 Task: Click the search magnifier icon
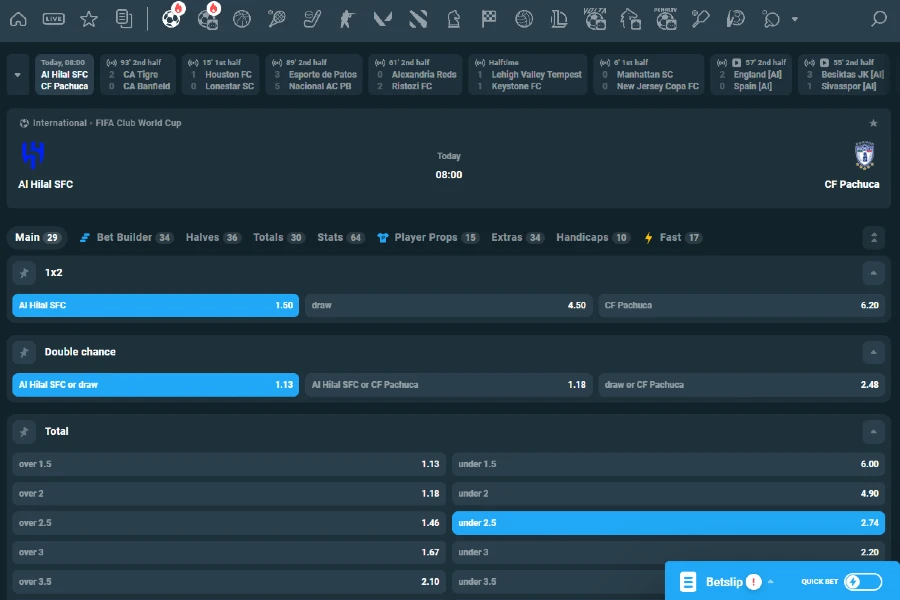tap(878, 19)
